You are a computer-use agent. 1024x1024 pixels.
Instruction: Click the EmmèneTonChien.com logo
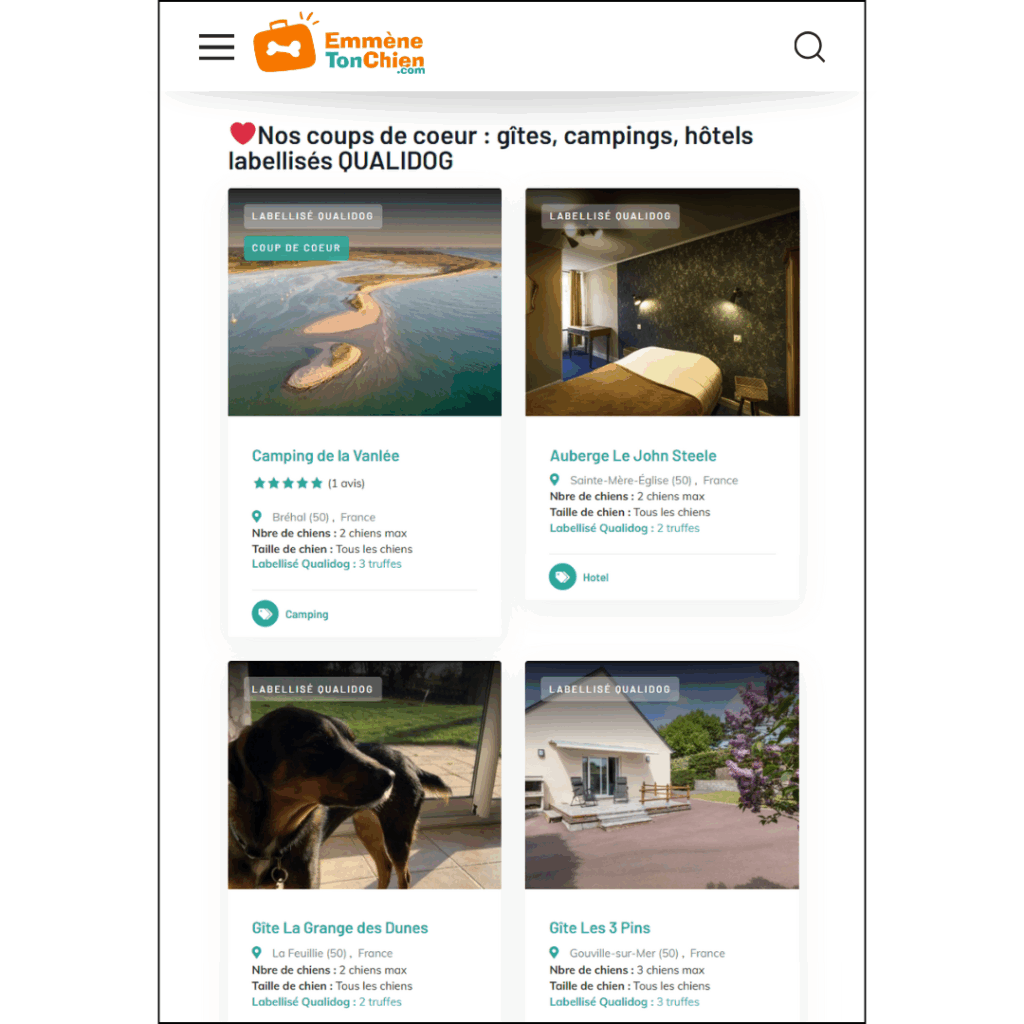pyautogui.click(x=339, y=44)
